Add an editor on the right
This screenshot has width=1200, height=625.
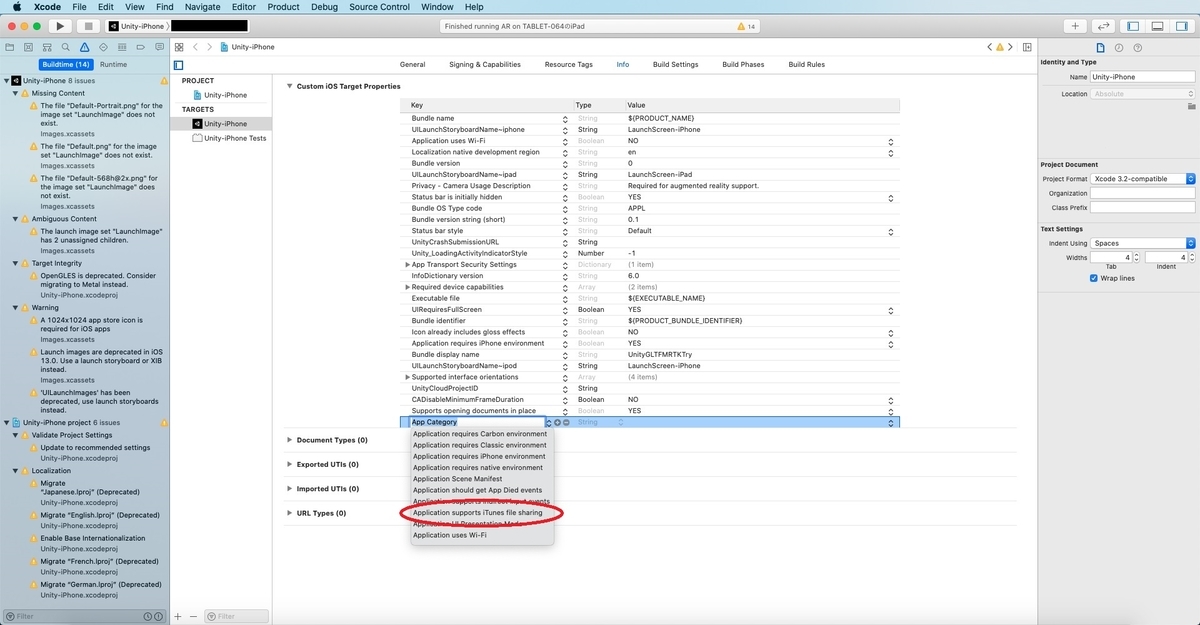pyautogui.click(x=1027, y=47)
